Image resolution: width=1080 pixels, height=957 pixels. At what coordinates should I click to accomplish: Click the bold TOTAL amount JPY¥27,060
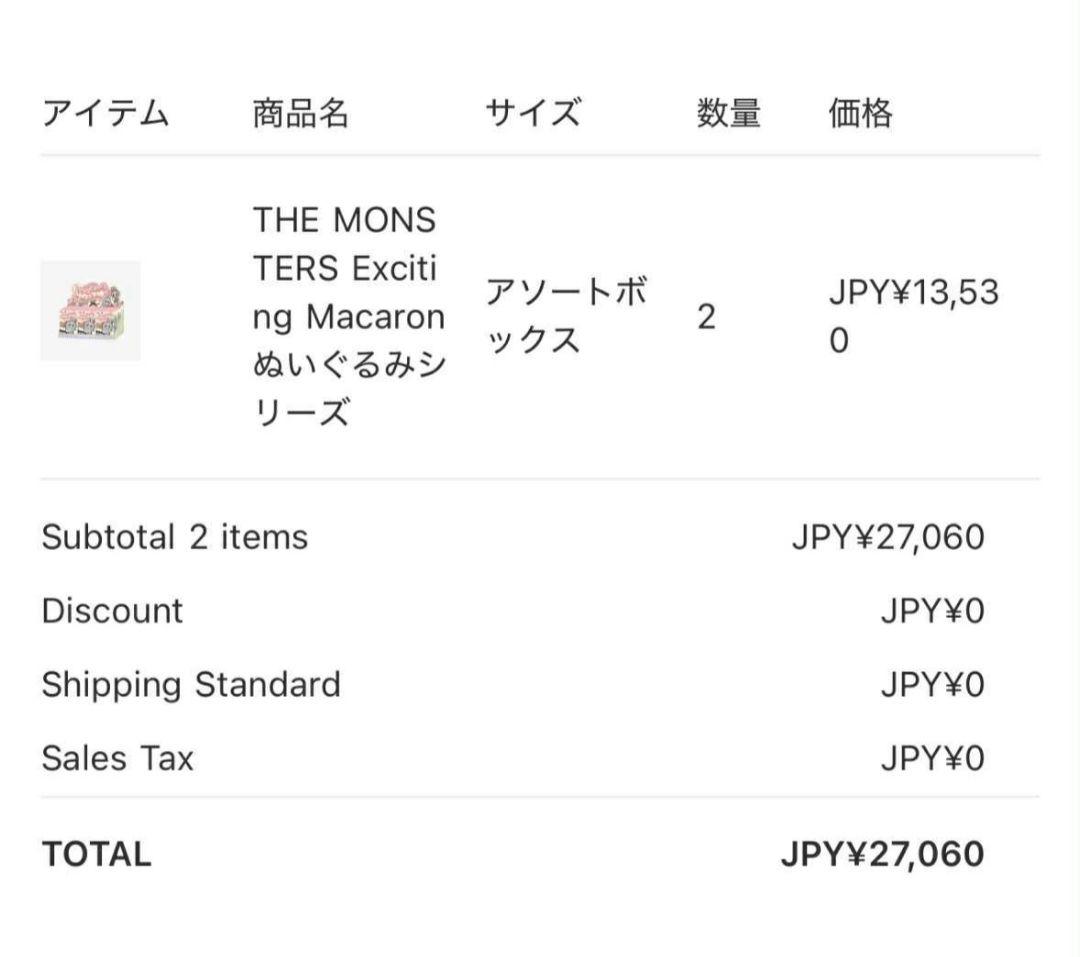(x=882, y=855)
